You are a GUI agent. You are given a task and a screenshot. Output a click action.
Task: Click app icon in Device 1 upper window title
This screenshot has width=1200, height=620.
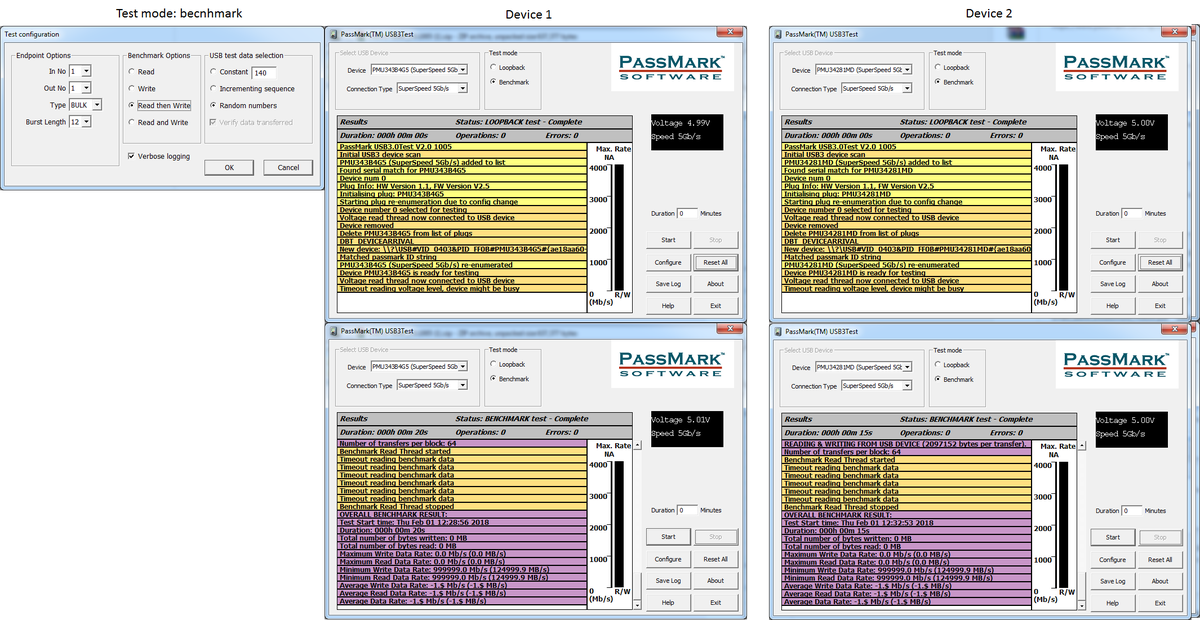[334, 34]
